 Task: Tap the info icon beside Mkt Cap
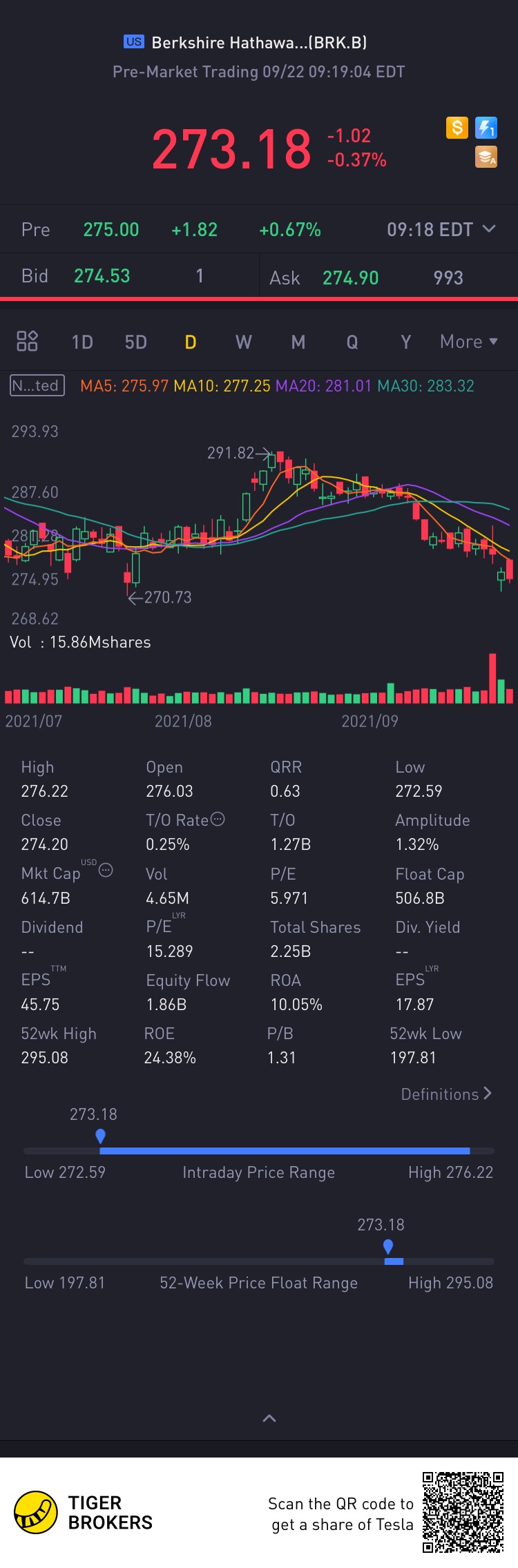click(x=106, y=871)
